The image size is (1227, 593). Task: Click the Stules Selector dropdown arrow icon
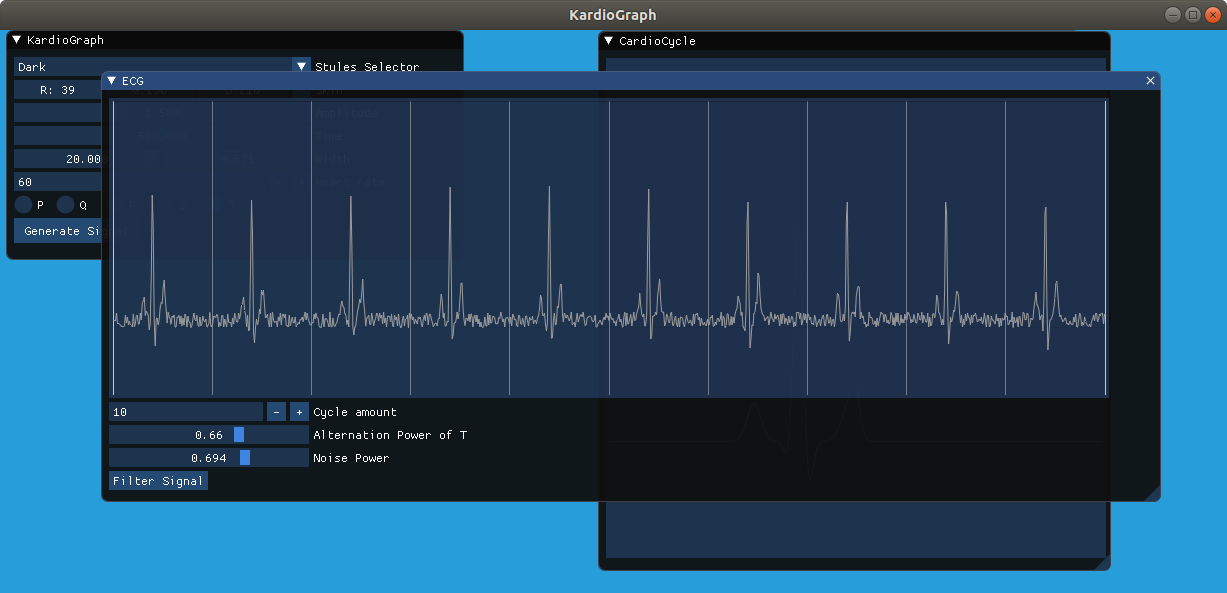click(301, 66)
